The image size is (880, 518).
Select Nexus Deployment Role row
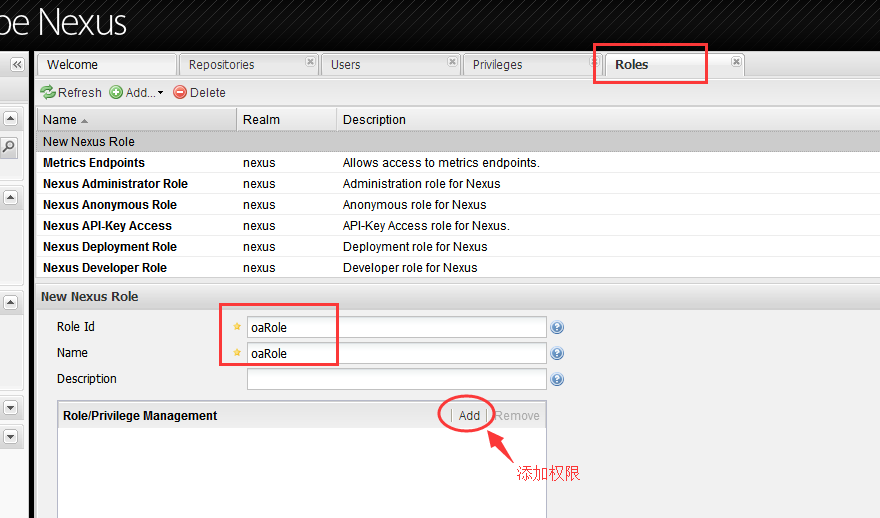(x=458, y=247)
